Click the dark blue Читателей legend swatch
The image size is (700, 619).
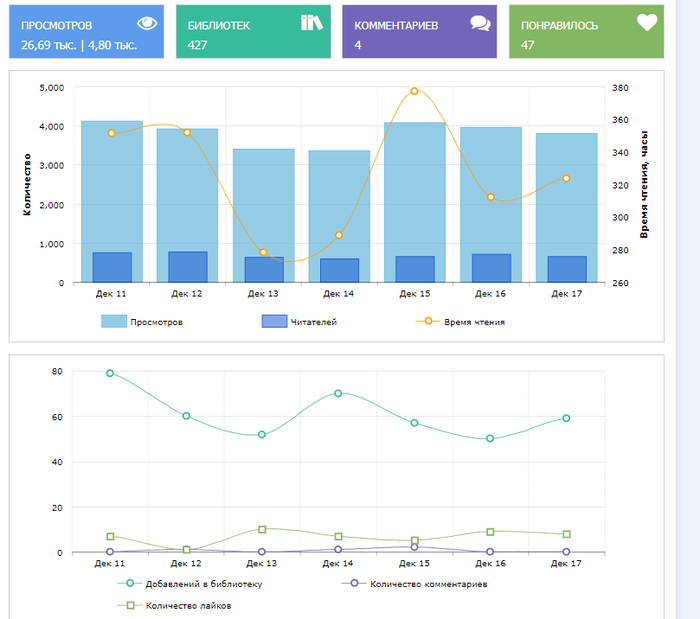[x=274, y=322]
